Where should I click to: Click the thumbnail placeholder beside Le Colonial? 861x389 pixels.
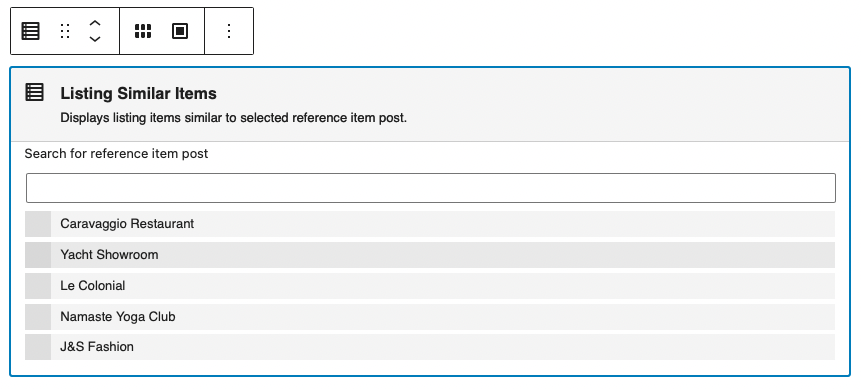38,286
